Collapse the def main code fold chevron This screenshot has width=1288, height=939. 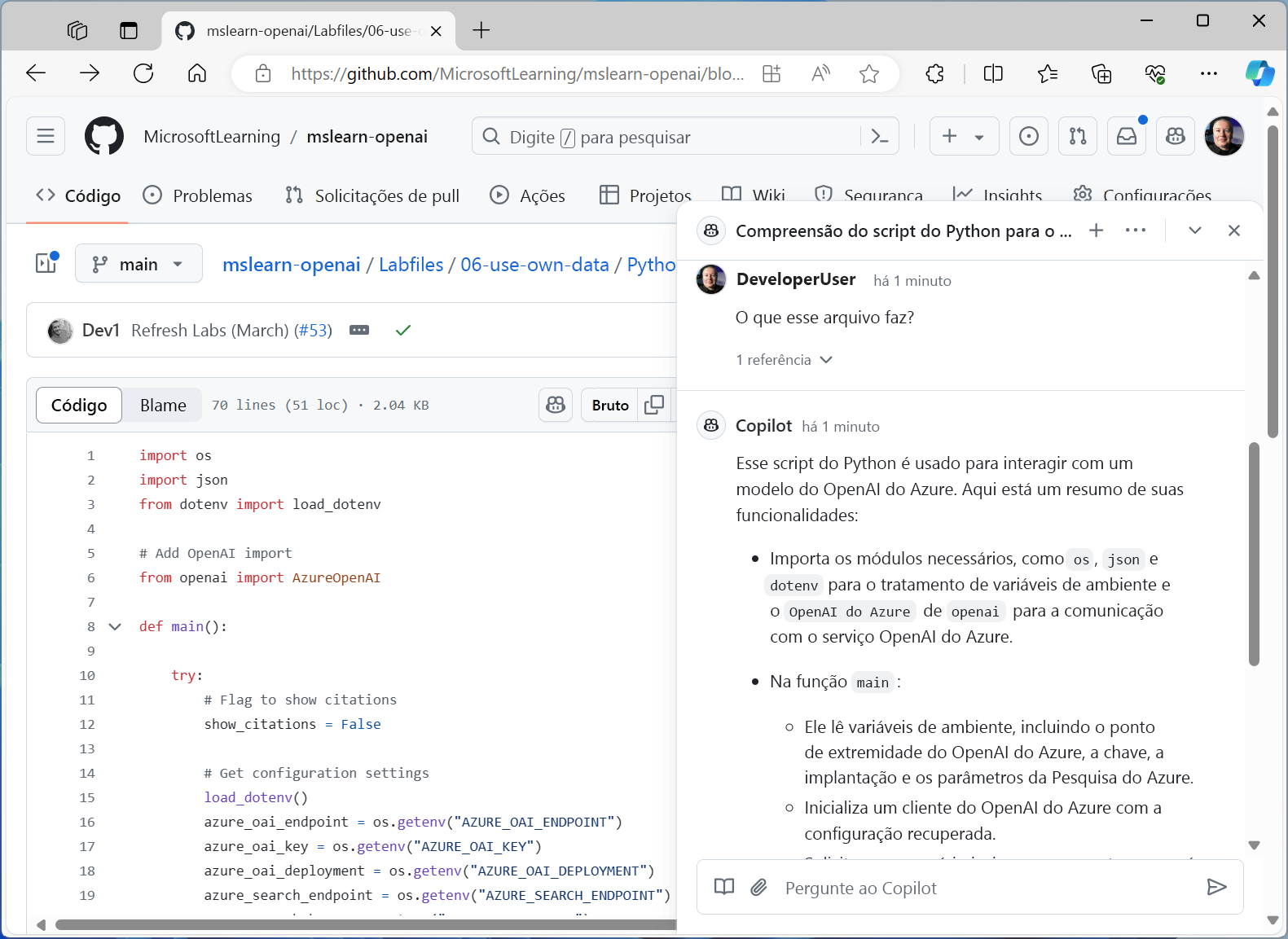[x=115, y=626]
